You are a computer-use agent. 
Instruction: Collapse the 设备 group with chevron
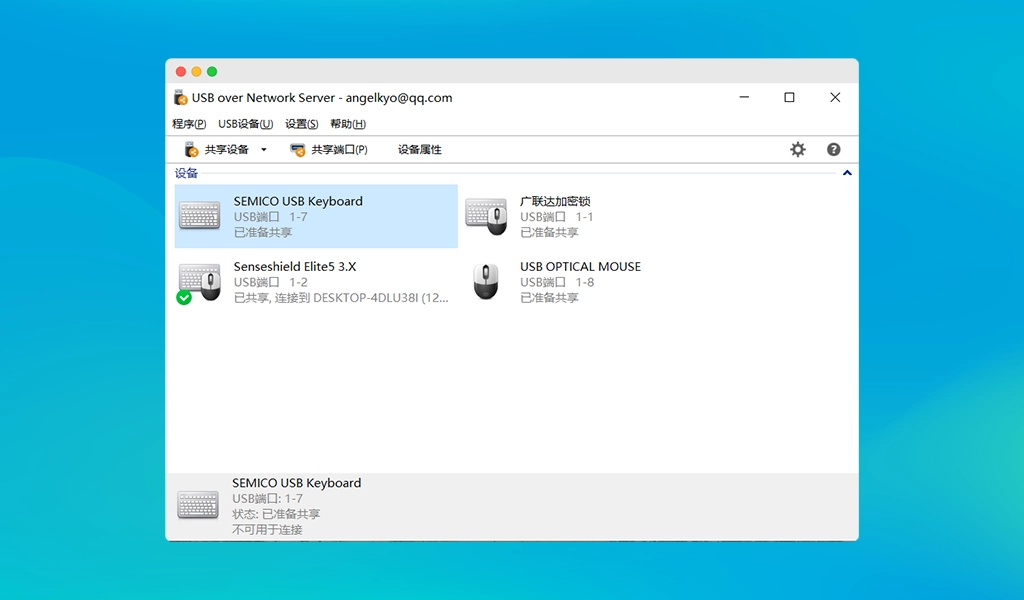pos(847,173)
